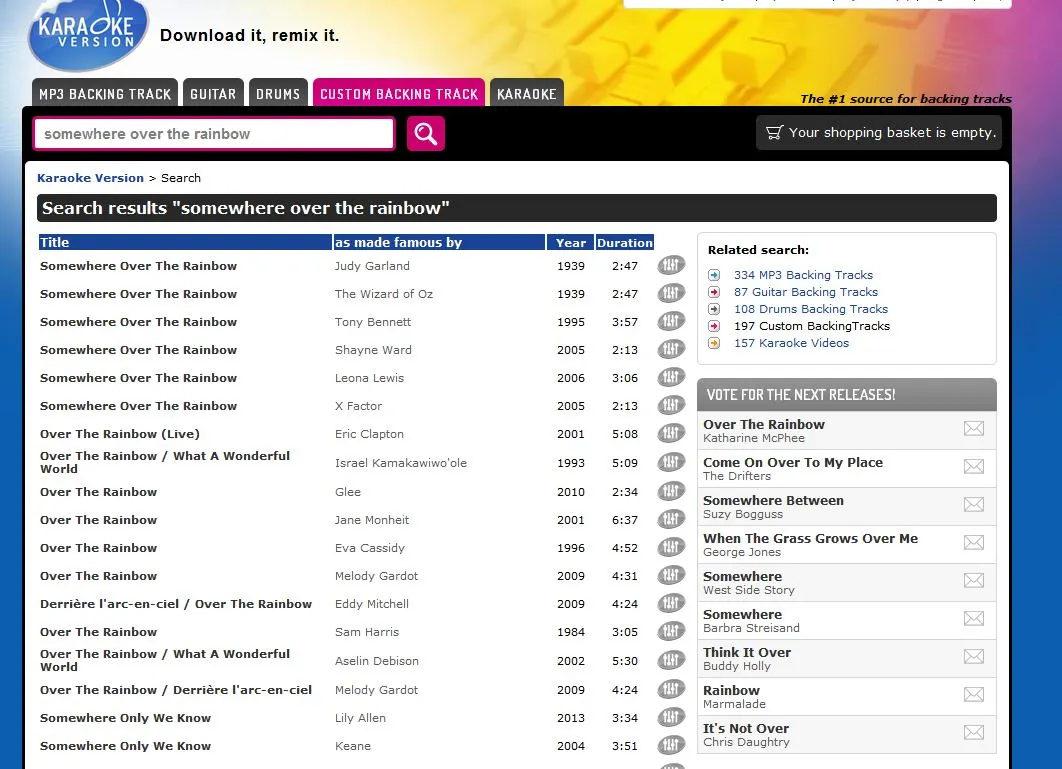The height and width of the screenshot is (769, 1062).
Task: Open mixer icon for Judy Garland row
Action: pos(671,265)
